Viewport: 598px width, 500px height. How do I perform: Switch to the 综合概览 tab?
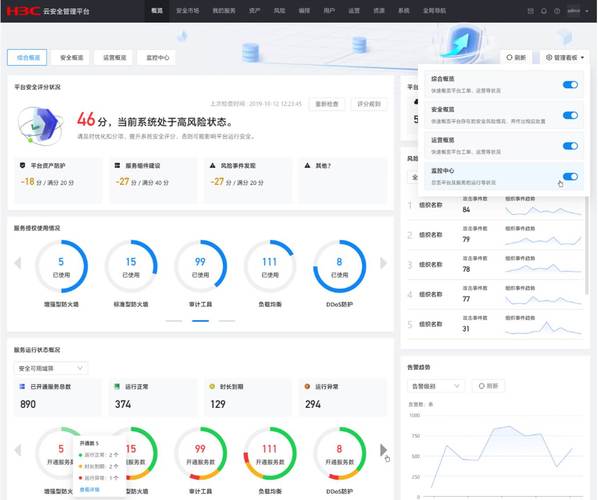point(27,57)
